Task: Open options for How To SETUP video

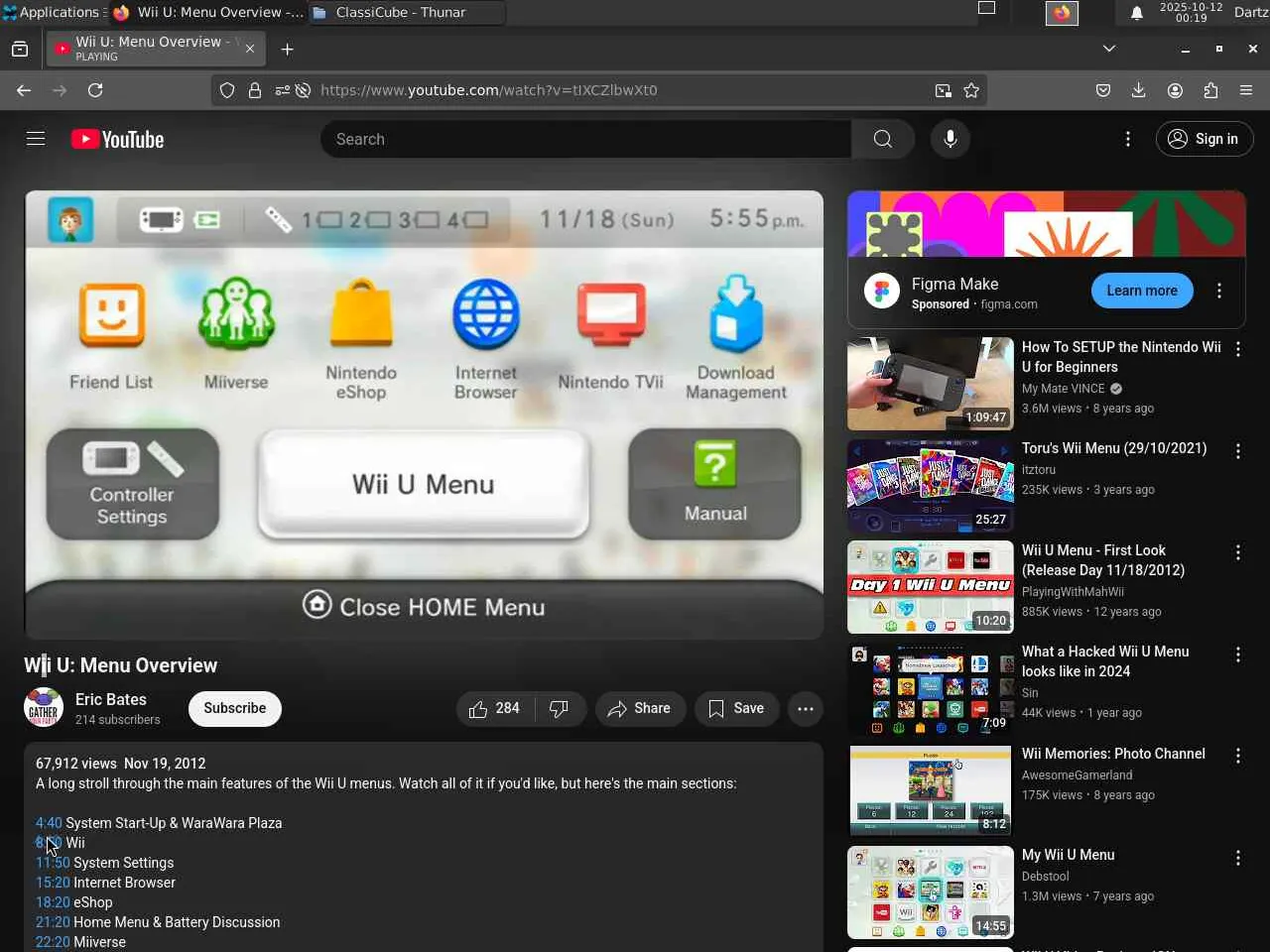Action: tap(1237, 349)
